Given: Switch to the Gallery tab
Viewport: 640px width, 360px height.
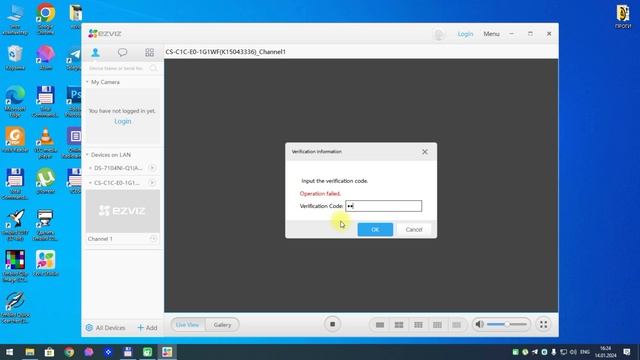Looking at the screenshot, I should pos(222,325).
